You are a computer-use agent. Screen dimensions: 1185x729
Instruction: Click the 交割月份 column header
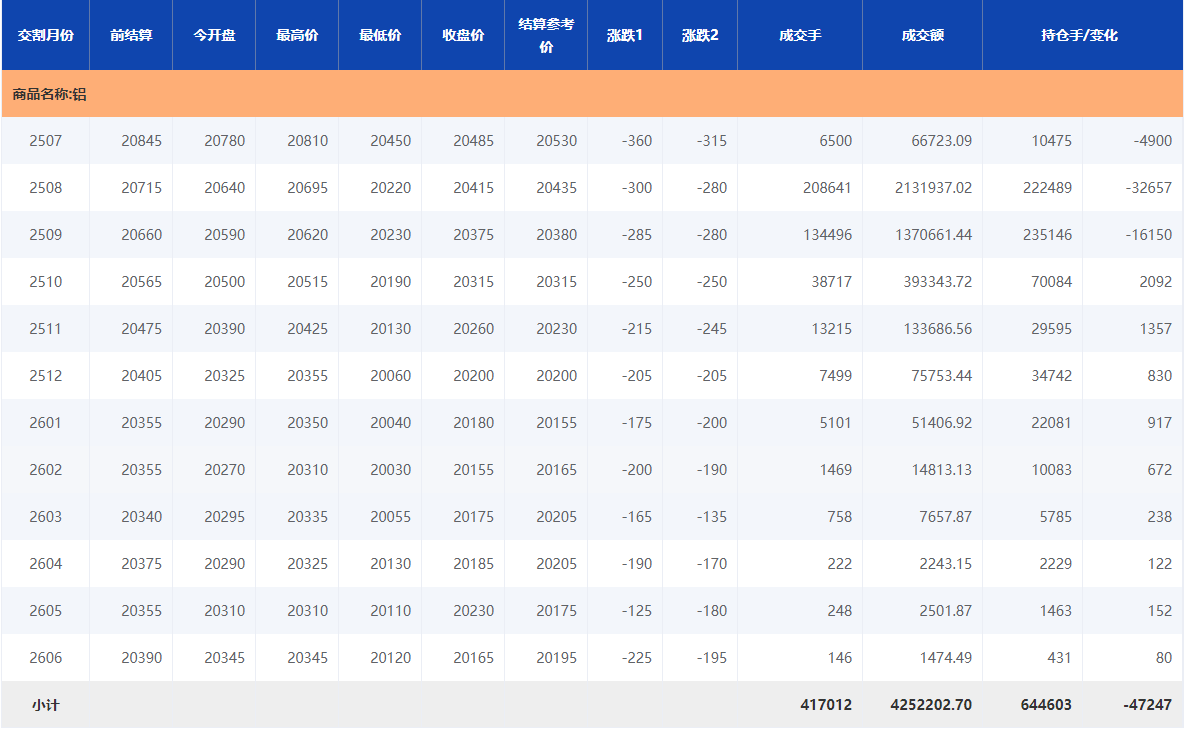tap(45, 35)
